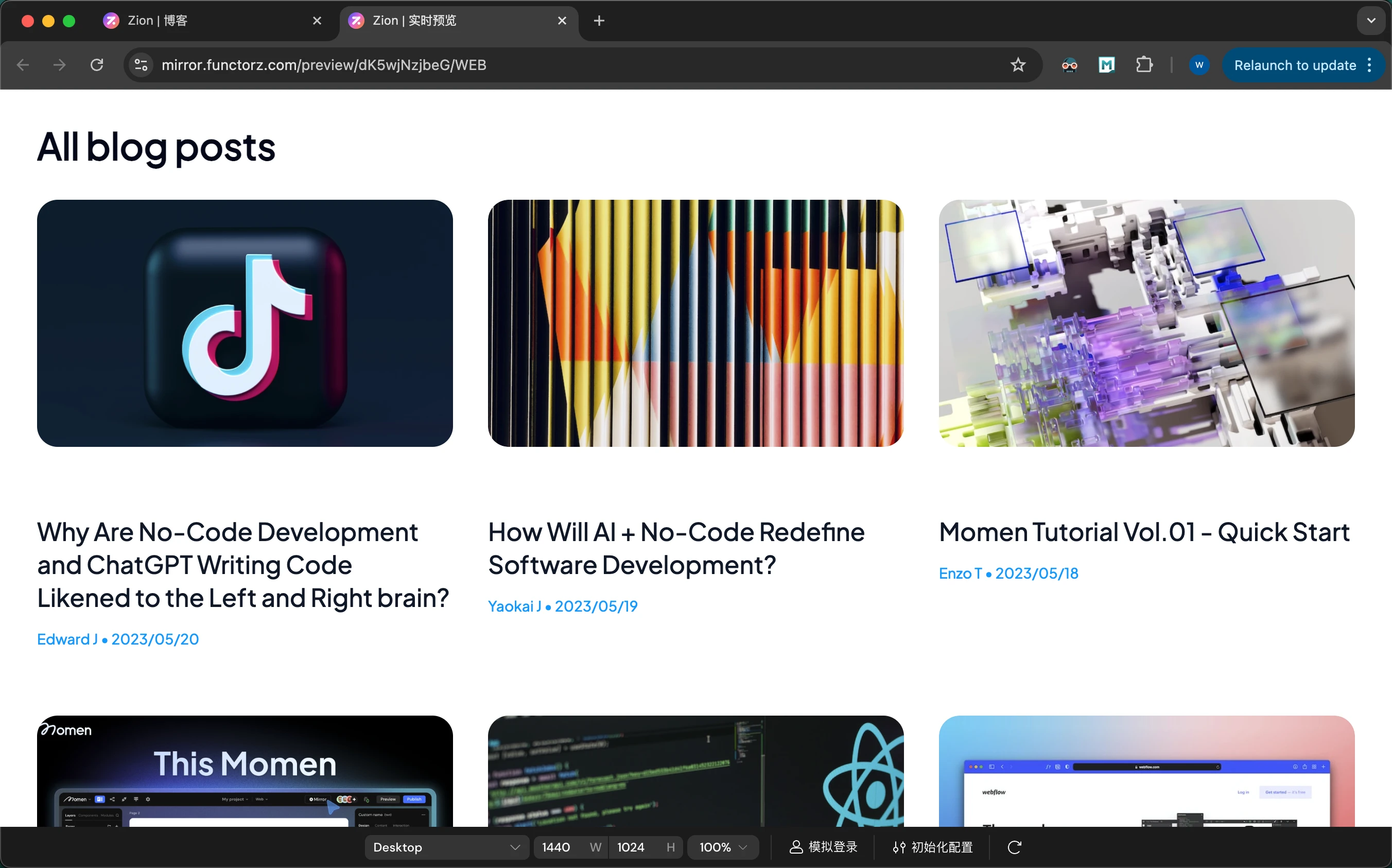Click 'Enzo T • 2023/05/18' byline
The image size is (1392, 868).
pos(1008,574)
